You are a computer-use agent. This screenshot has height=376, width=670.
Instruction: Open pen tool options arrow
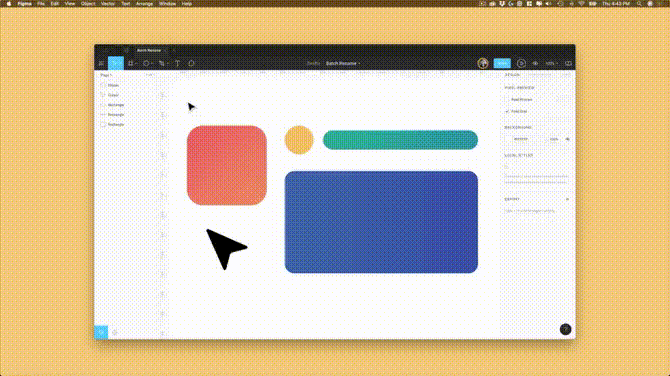(168, 64)
